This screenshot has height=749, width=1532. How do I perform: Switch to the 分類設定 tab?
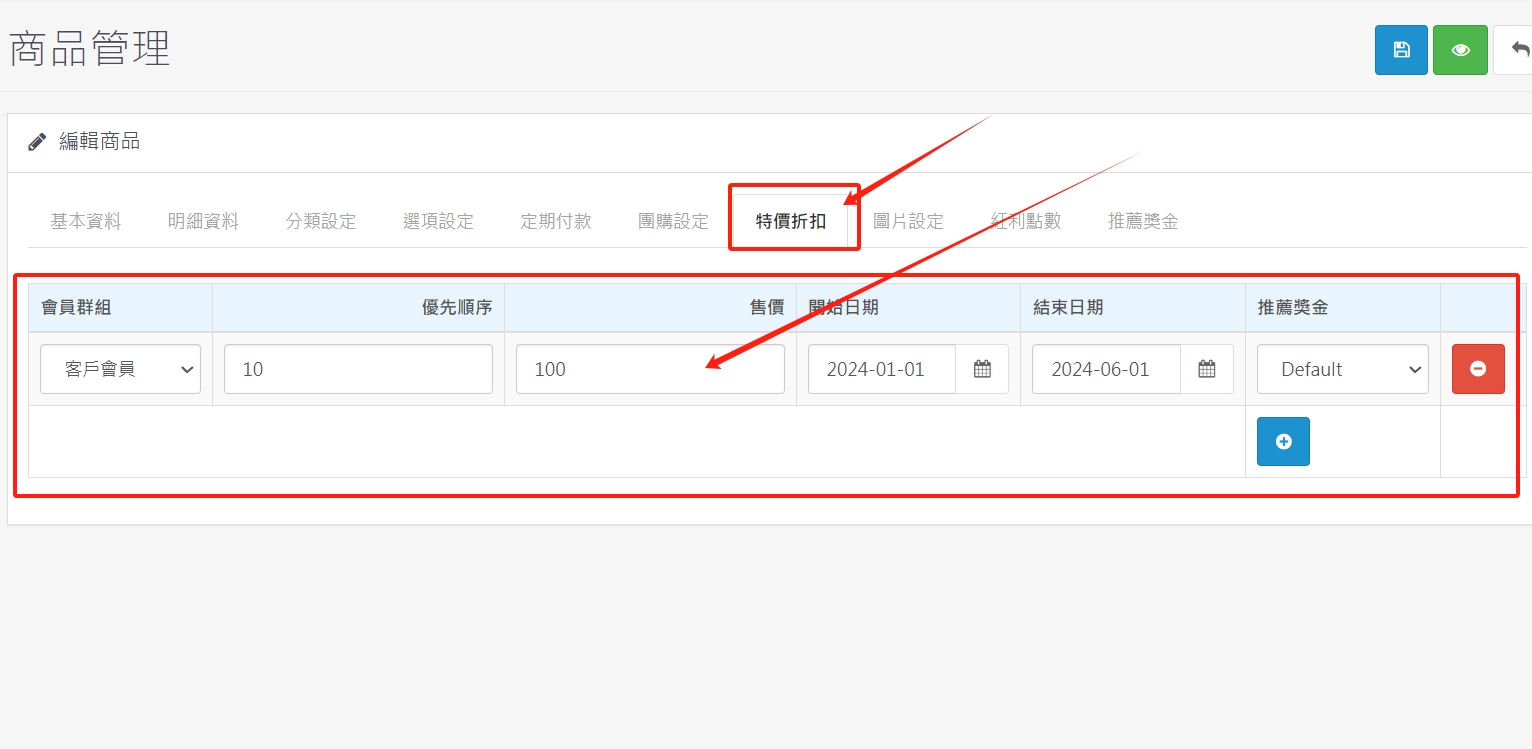tap(321, 221)
